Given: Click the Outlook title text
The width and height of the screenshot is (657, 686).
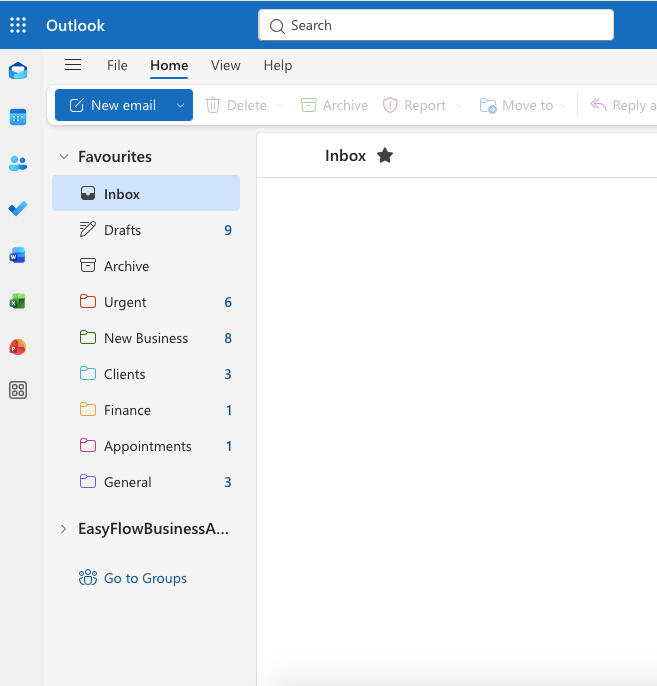Looking at the screenshot, I should (75, 25).
